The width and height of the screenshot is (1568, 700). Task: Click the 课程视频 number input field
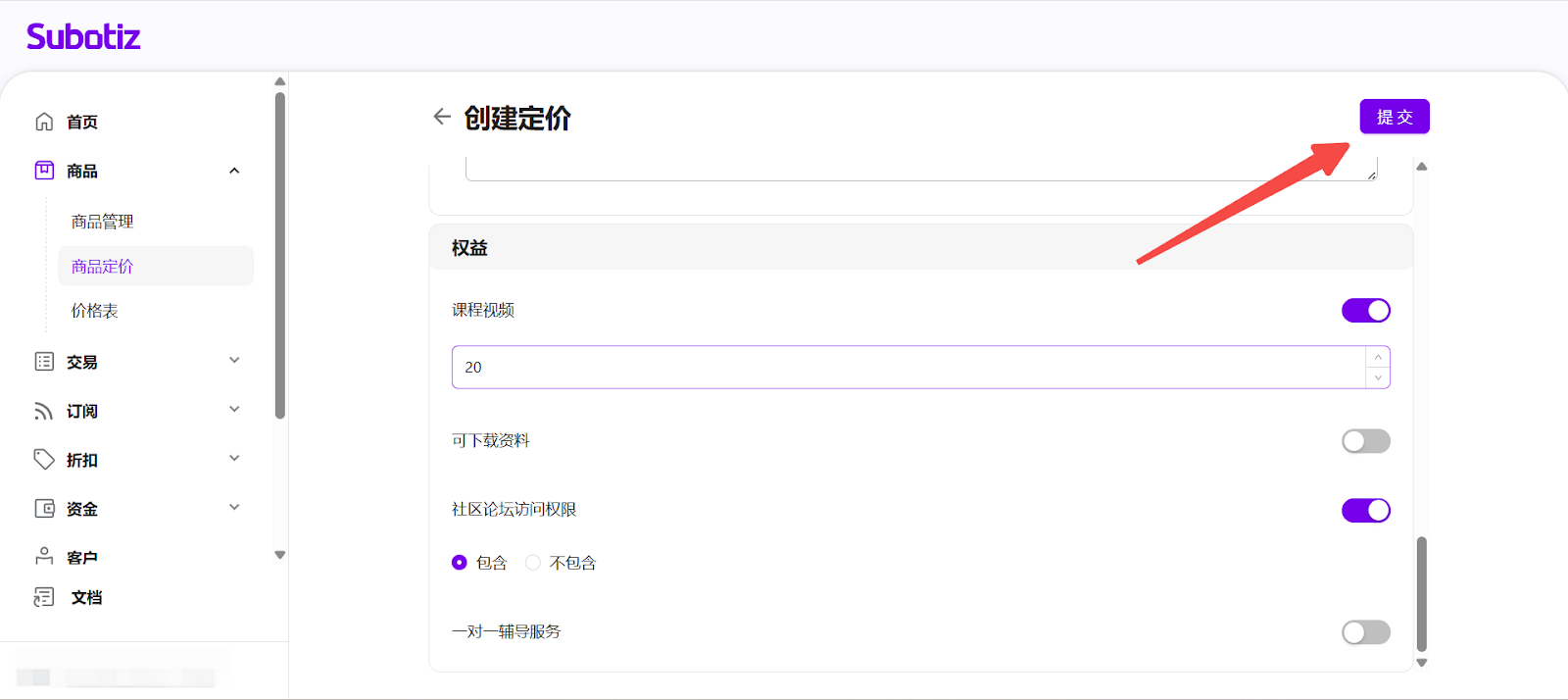click(x=906, y=368)
